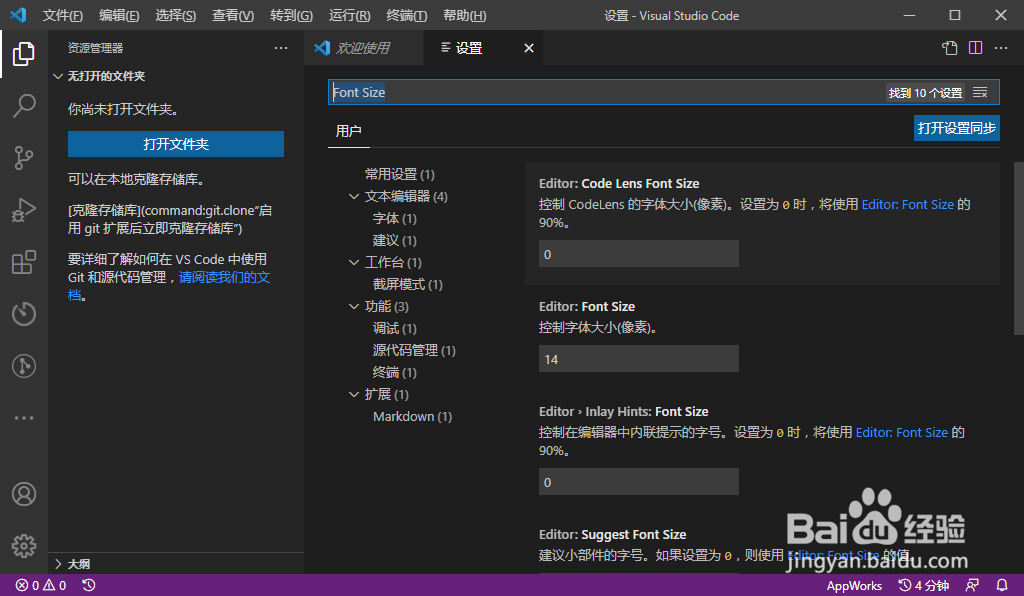
Task: Show additional views via activity bar ellipsis
Action: point(24,418)
